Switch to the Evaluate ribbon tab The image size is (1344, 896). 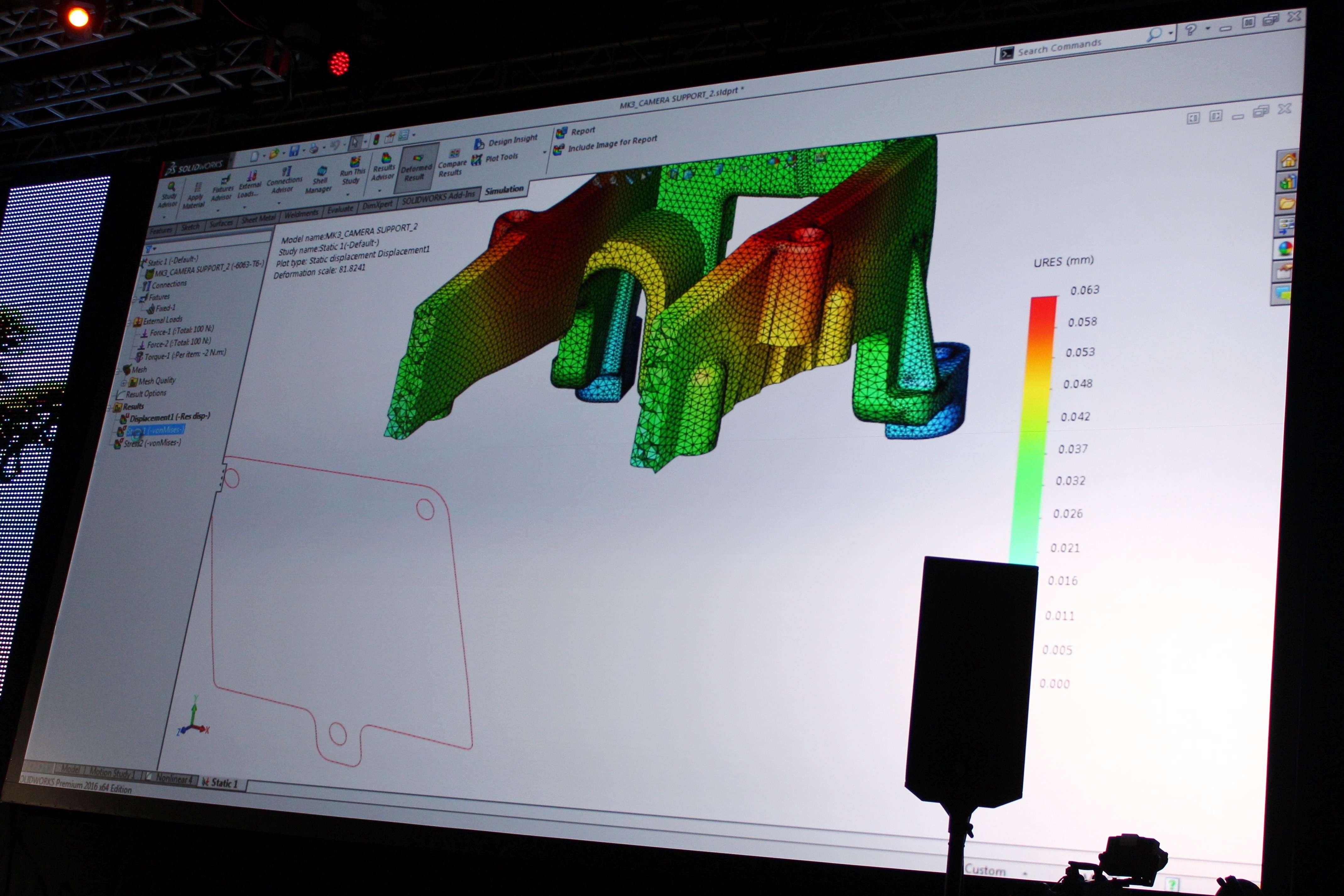(340, 209)
